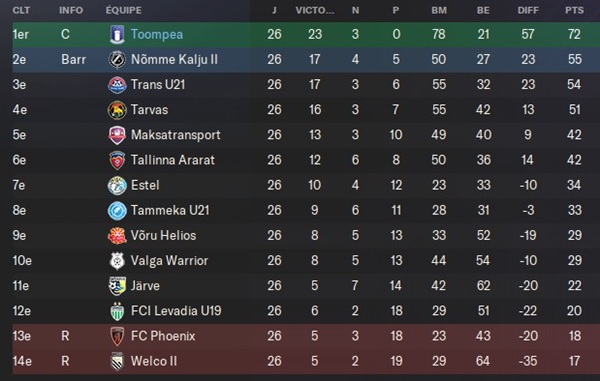Open the Trans U21 team badge
This screenshot has height=381, width=600.
pos(117,85)
